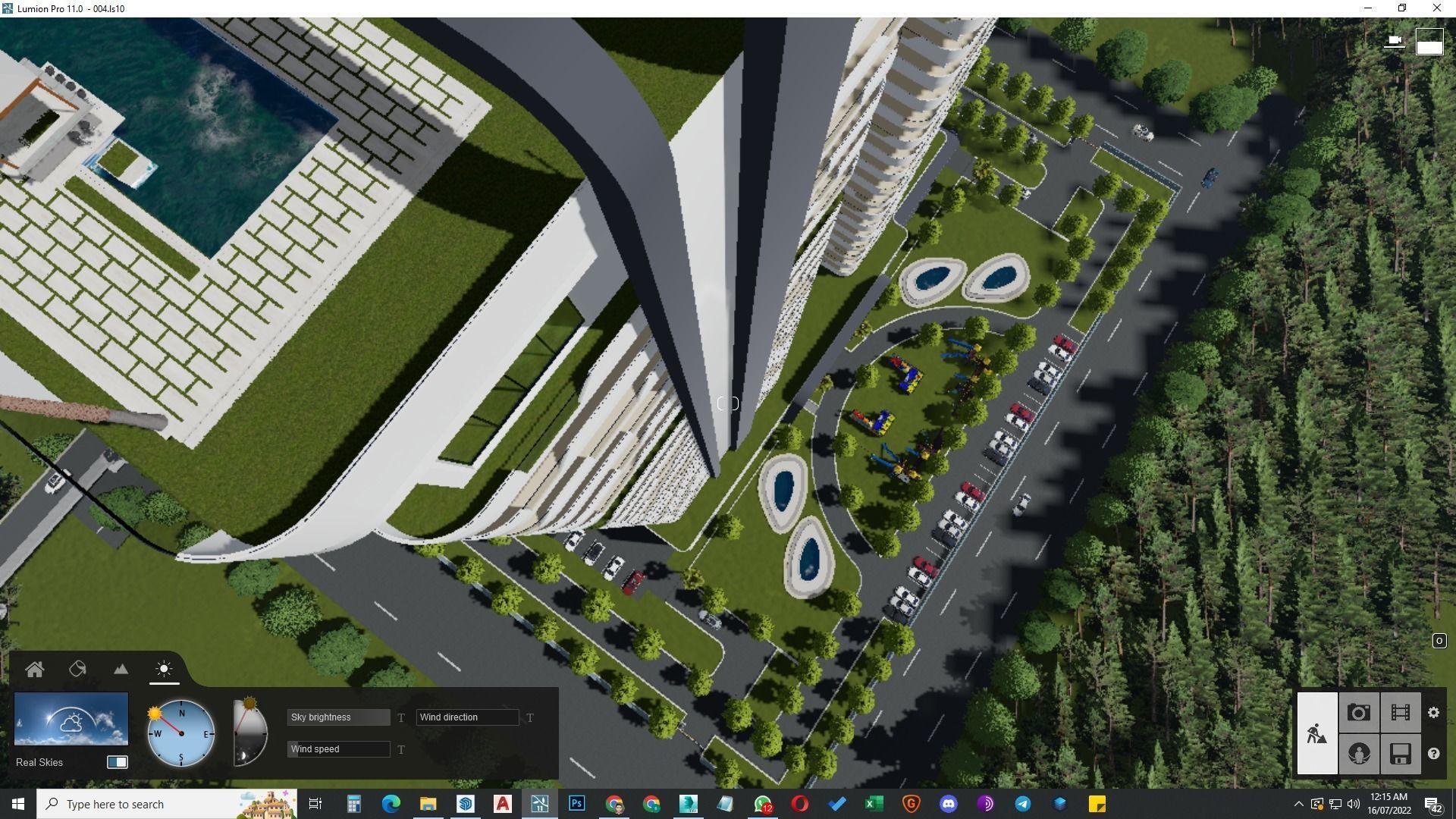Viewport: 1456px width, 819px height.
Task: Open the help question mark
Action: [x=1433, y=754]
